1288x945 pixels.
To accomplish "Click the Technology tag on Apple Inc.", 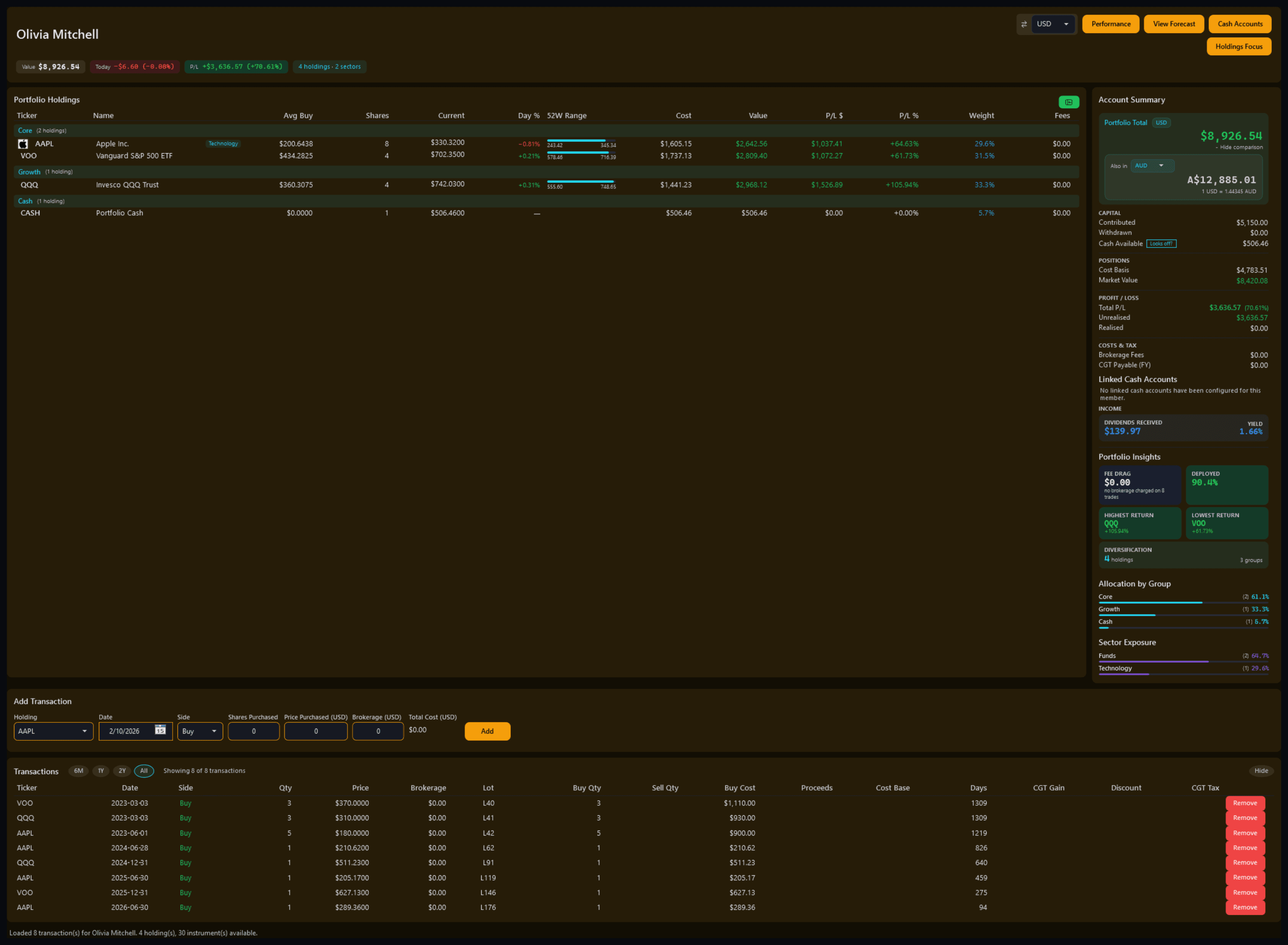I will pos(223,144).
